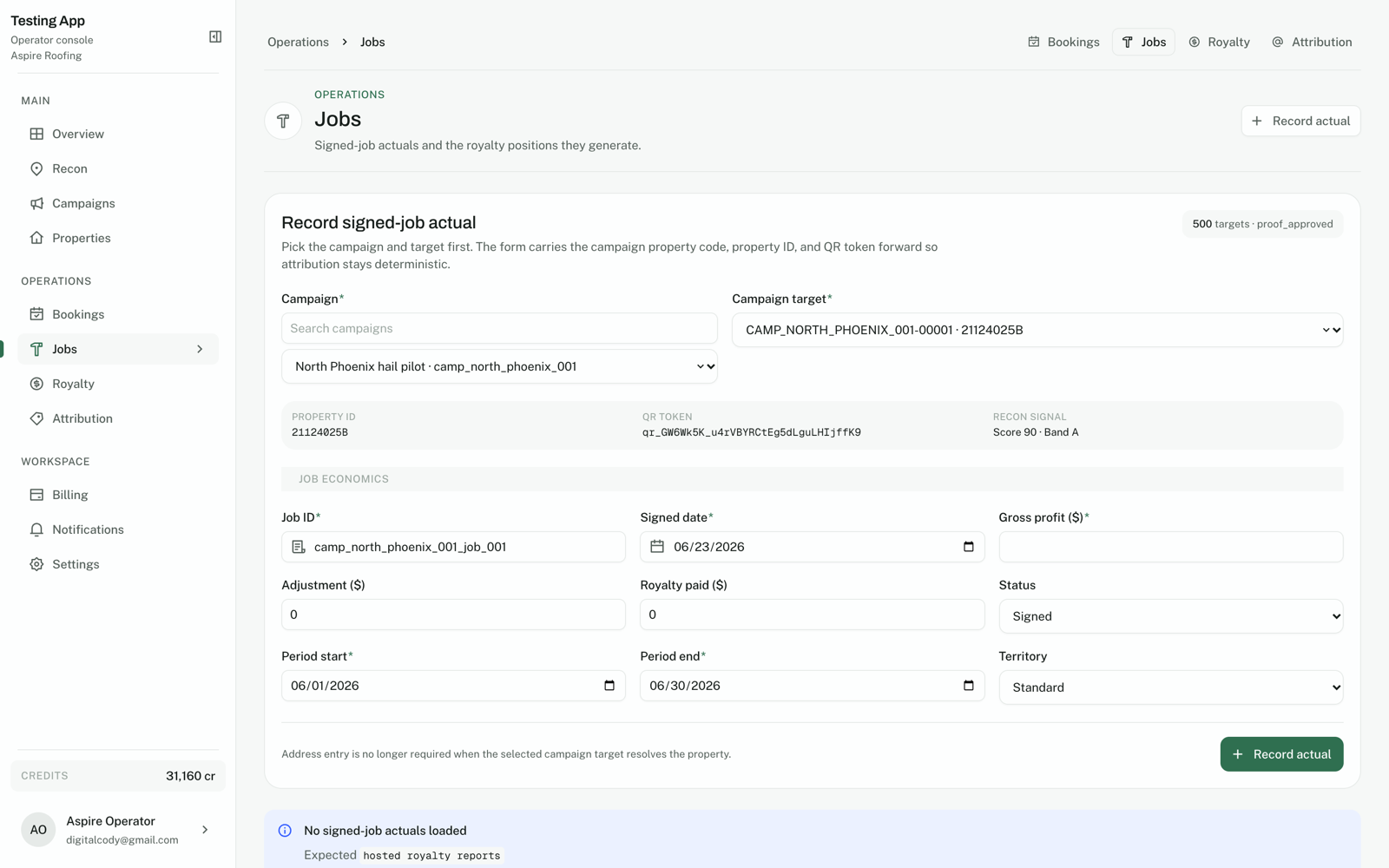Open the Campaign target dropdown
This screenshot has height=868, width=1389.
click(x=1037, y=330)
